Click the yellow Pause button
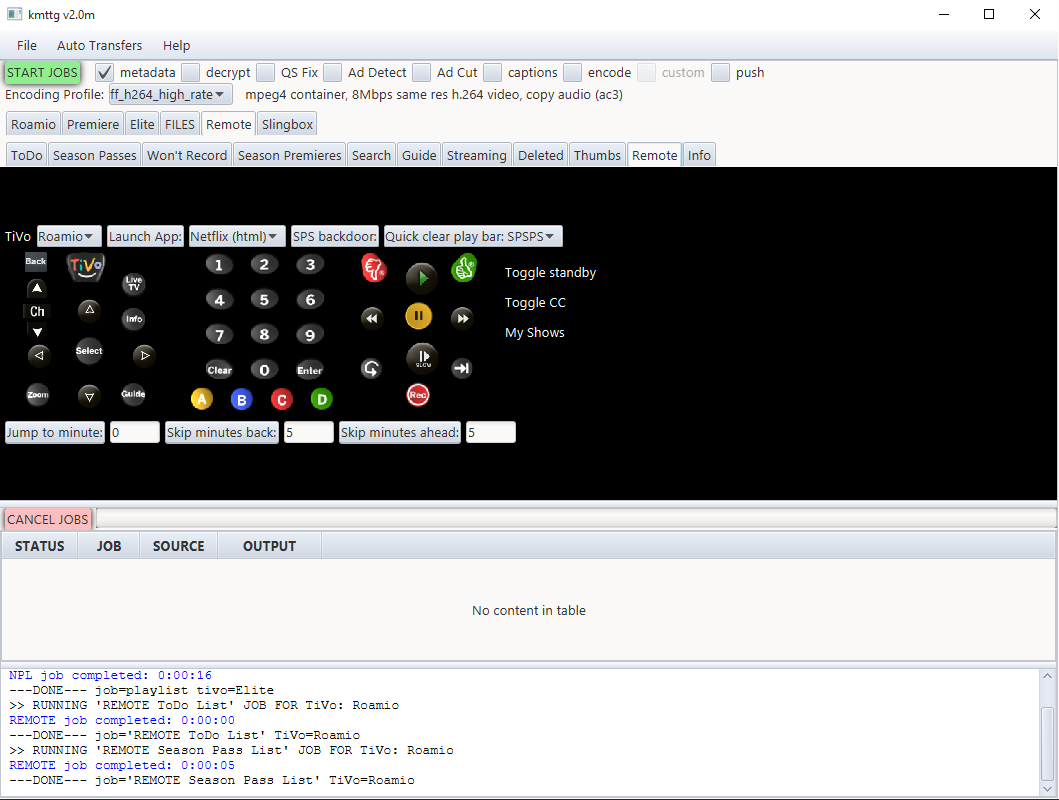1059x800 pixels. pyautogui.click(x=419, y=316)
